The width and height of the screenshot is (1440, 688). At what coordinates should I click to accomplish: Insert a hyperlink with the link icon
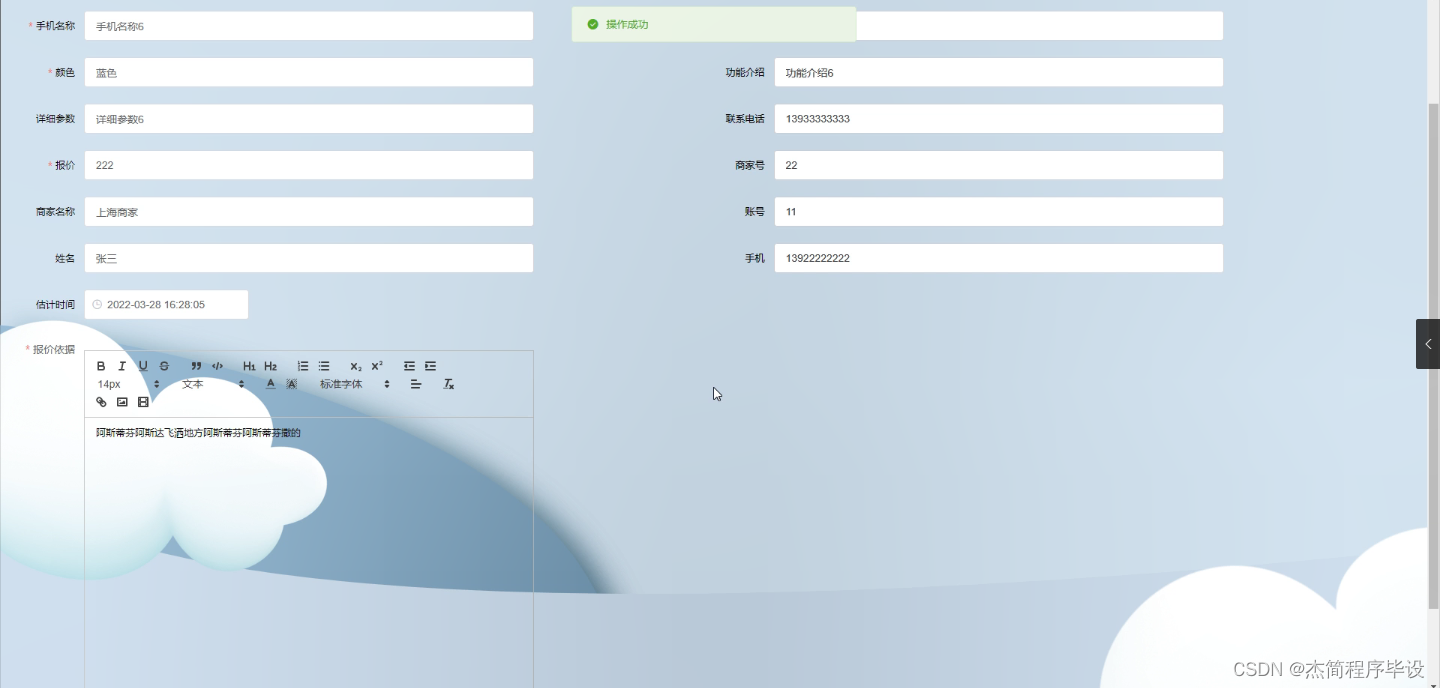[101, 401]
